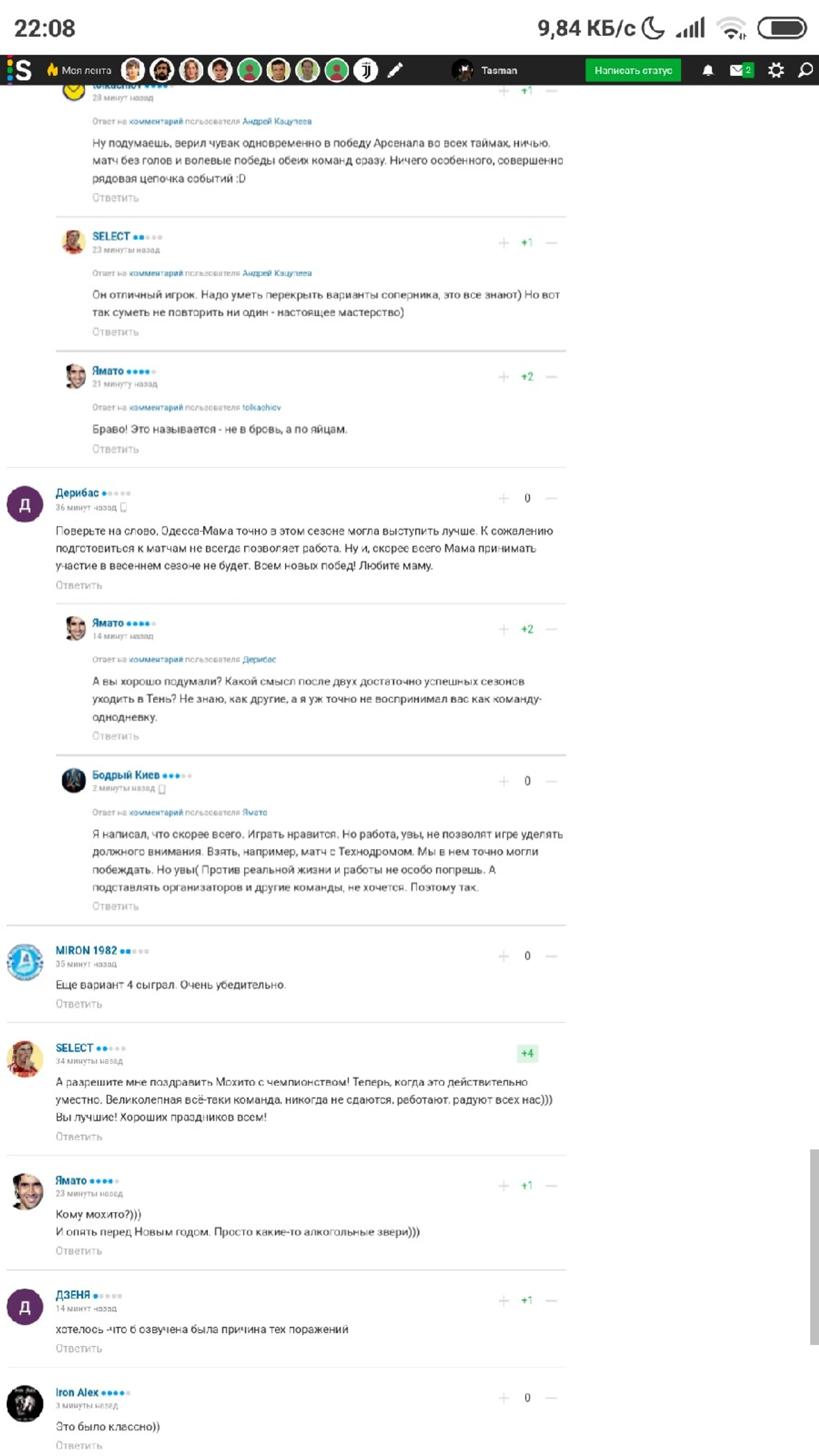Screen dimensions: 819x1456
Task: Open messages envelope with 2 unread
Action: coord(742,70)
